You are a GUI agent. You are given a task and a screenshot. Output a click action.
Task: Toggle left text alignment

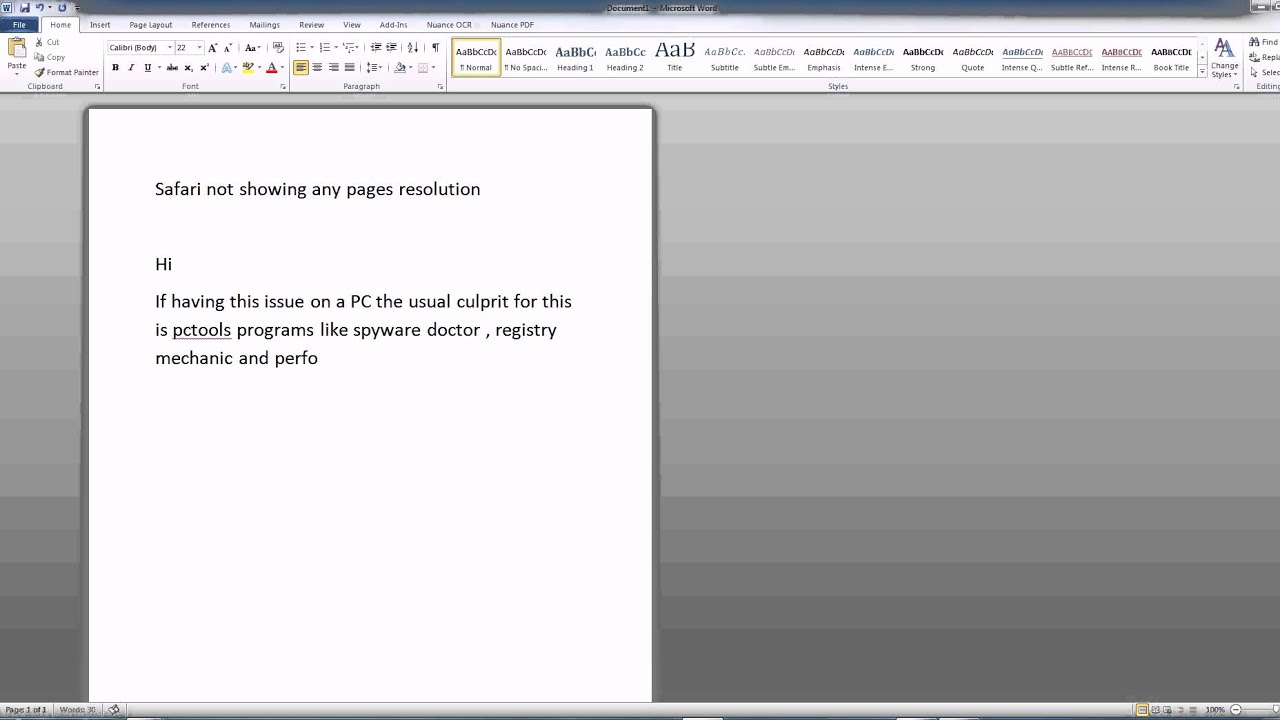pyautogui.click(x=301, y=68)
